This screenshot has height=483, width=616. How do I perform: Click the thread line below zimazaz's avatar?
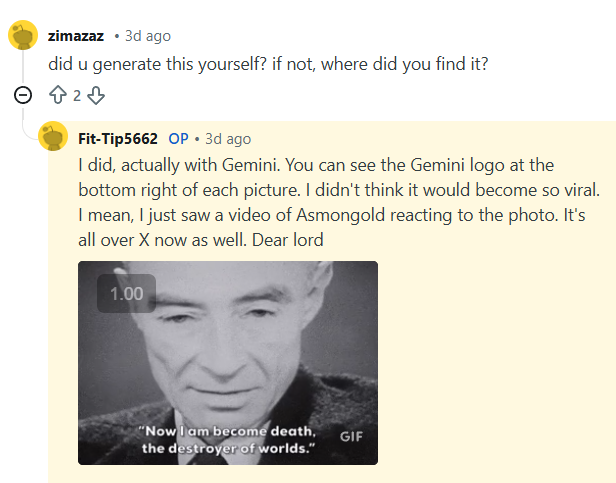tap(23, 68)
